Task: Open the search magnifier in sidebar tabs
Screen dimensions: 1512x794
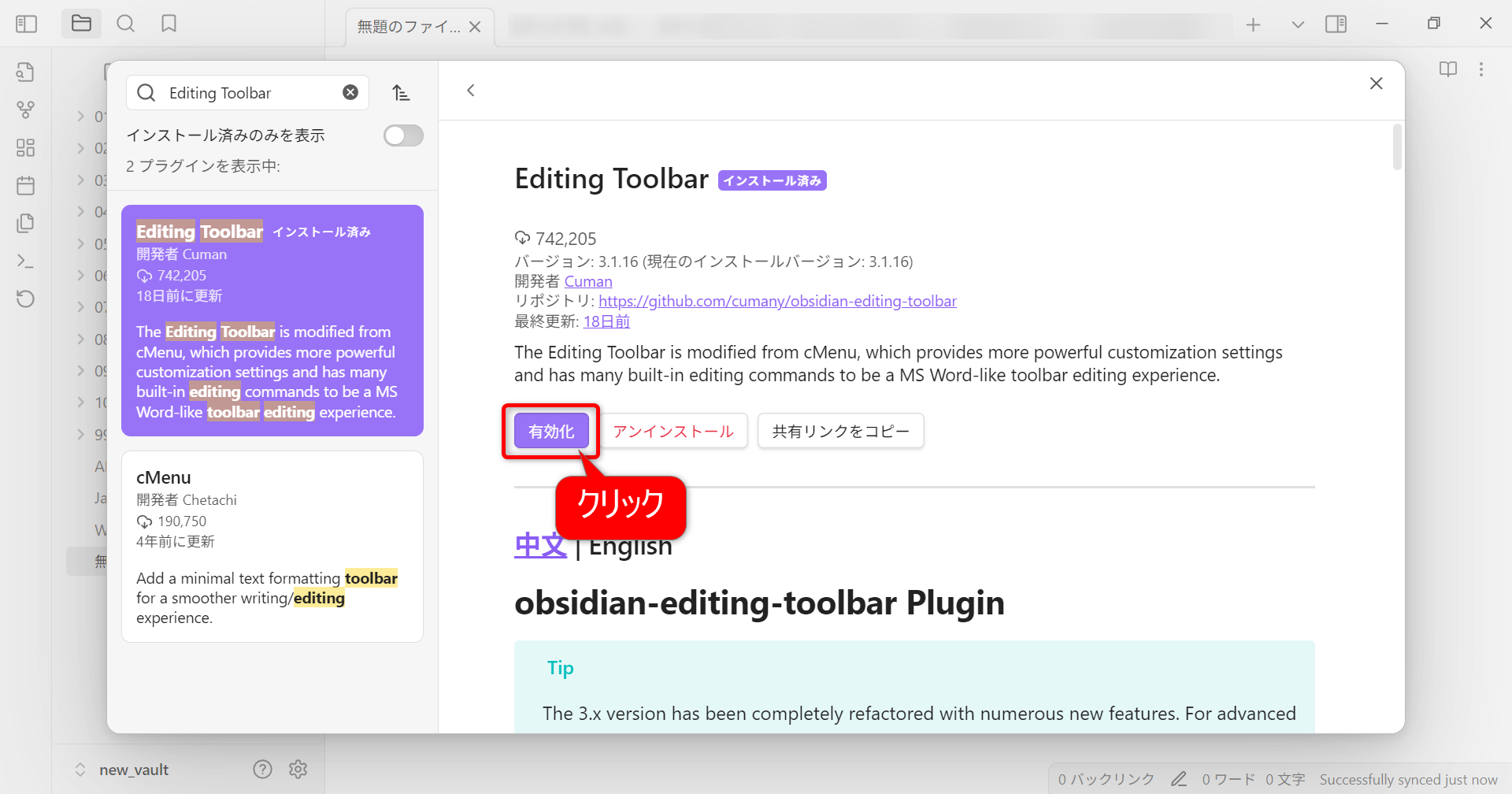Action: [125, 24]
